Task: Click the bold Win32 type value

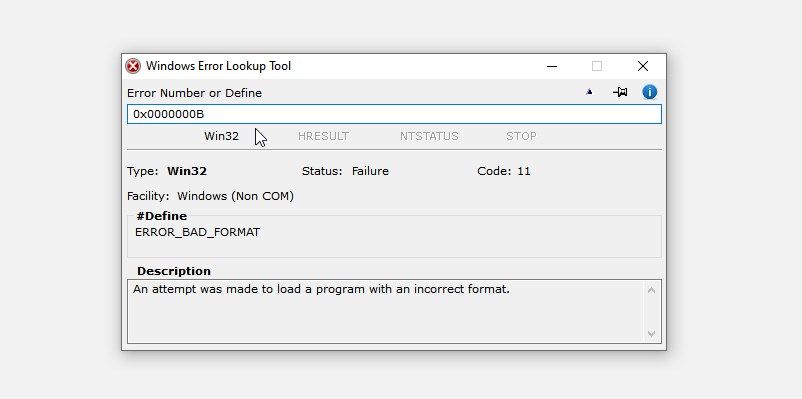Action: coord(187,171)
